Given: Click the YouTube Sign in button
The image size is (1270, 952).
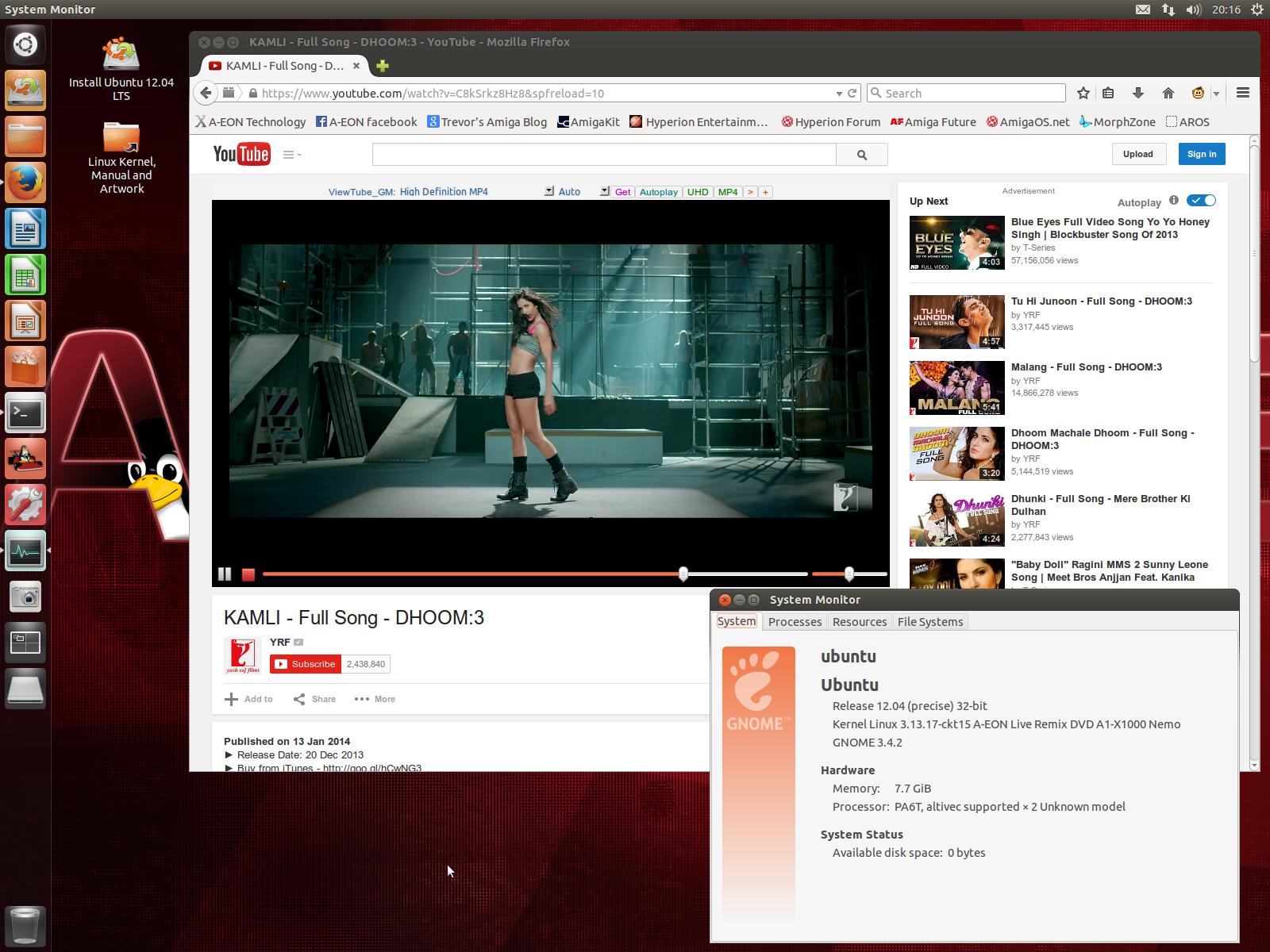Looking at the screenshot, I should (1201, 154).
